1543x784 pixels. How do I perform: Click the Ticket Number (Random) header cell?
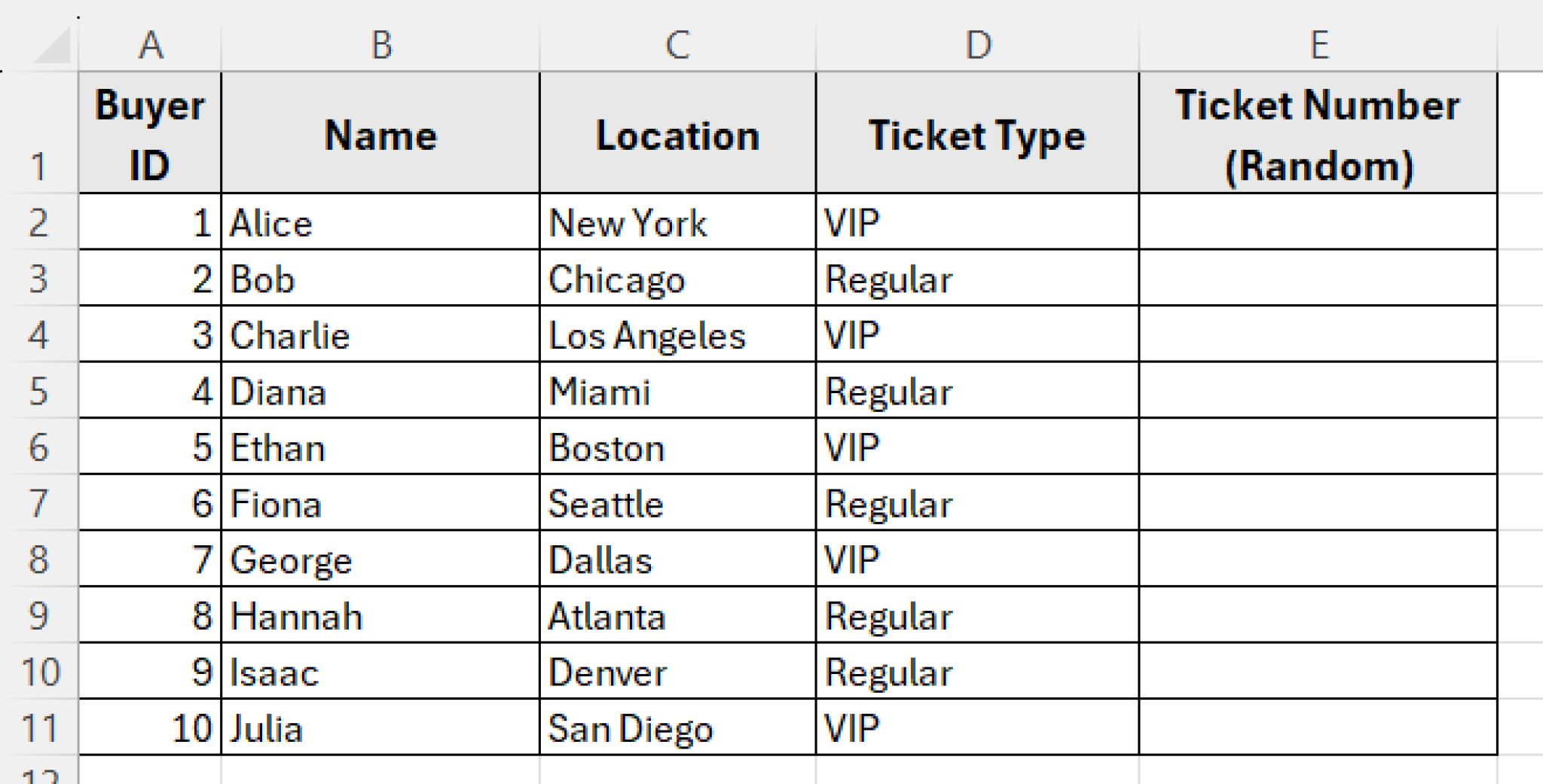coord(1319,134)
